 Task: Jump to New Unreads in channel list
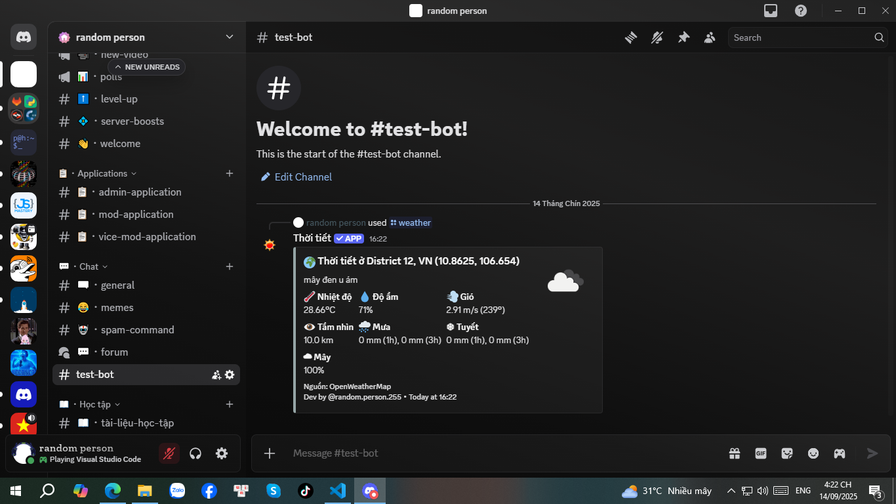click(x=147, y=67)
